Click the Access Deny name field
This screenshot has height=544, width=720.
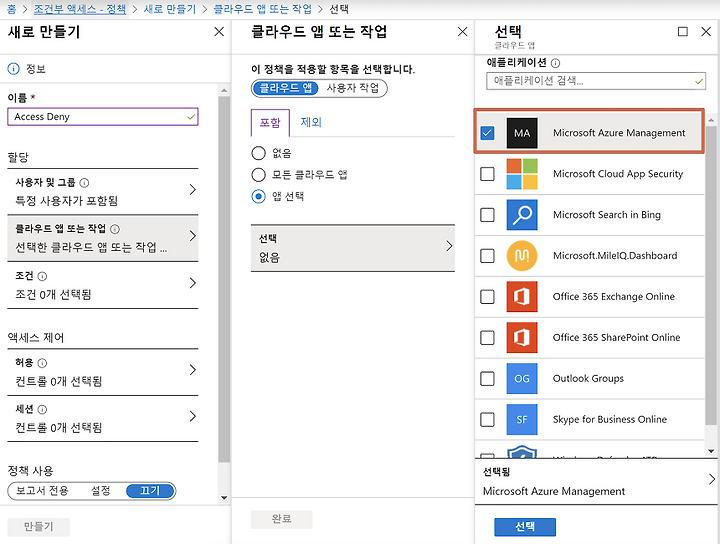tap(103, 117)
